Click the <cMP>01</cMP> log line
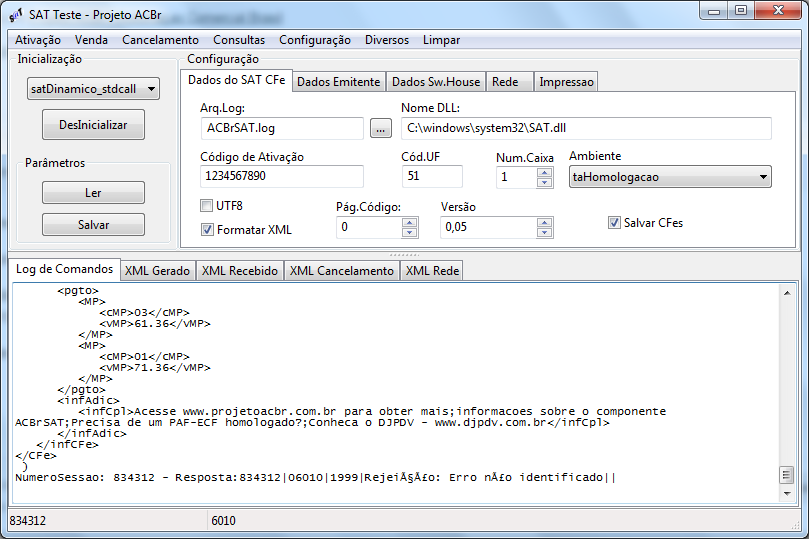Viewport: 809px width, 539px height. 144,356
